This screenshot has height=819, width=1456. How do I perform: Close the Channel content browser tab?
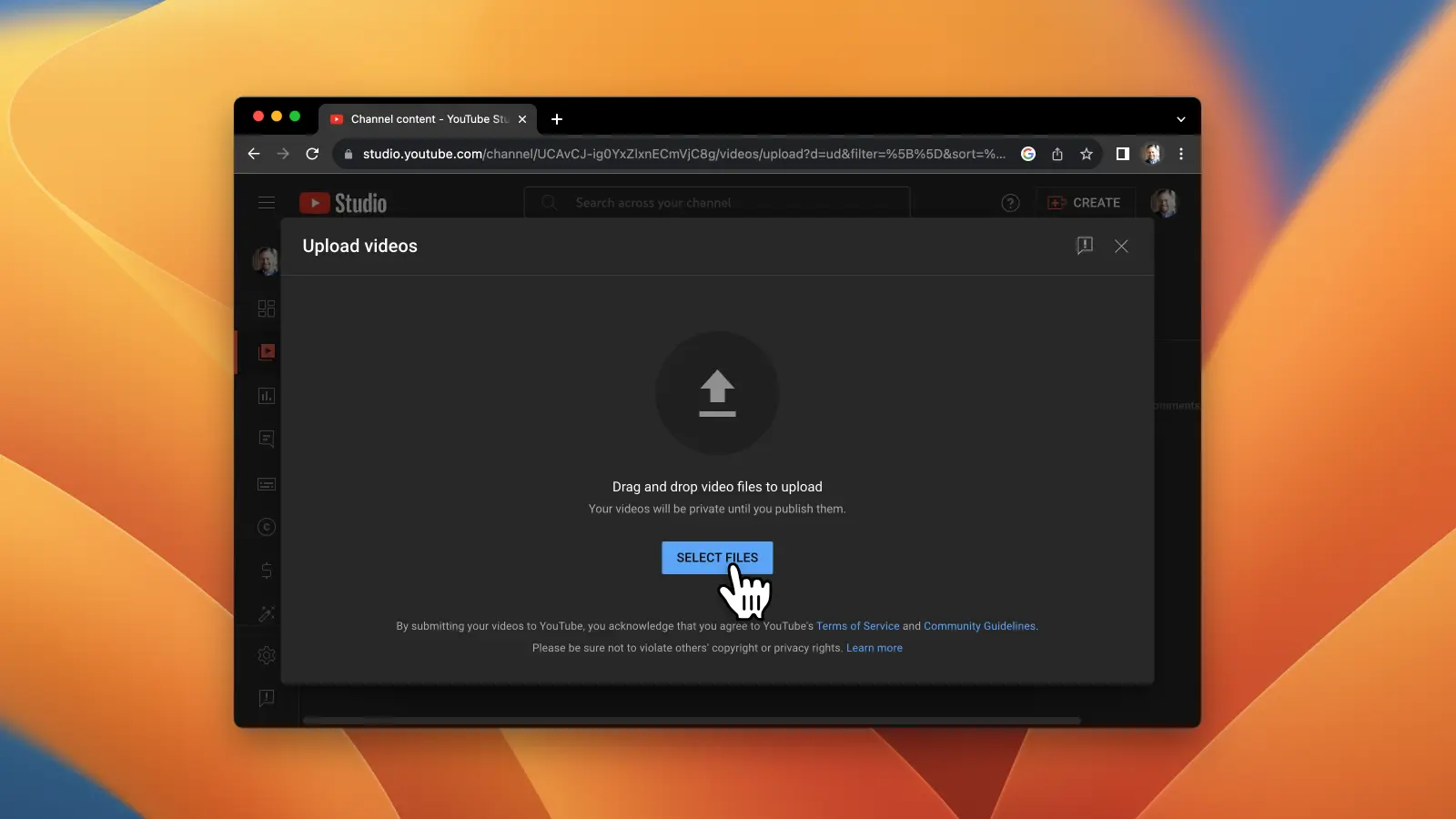point(522,119)
